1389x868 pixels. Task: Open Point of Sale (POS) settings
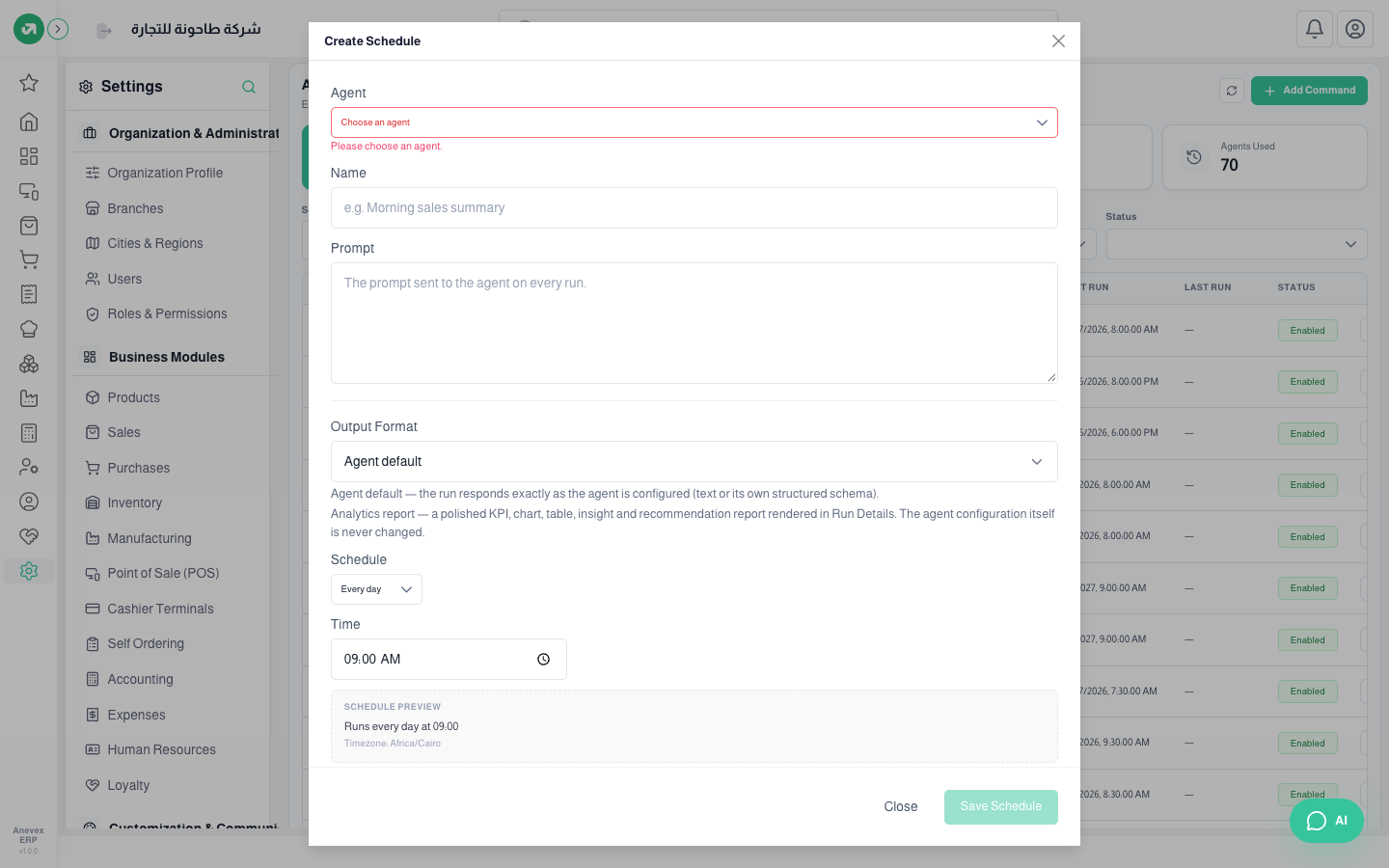[163, 574]
